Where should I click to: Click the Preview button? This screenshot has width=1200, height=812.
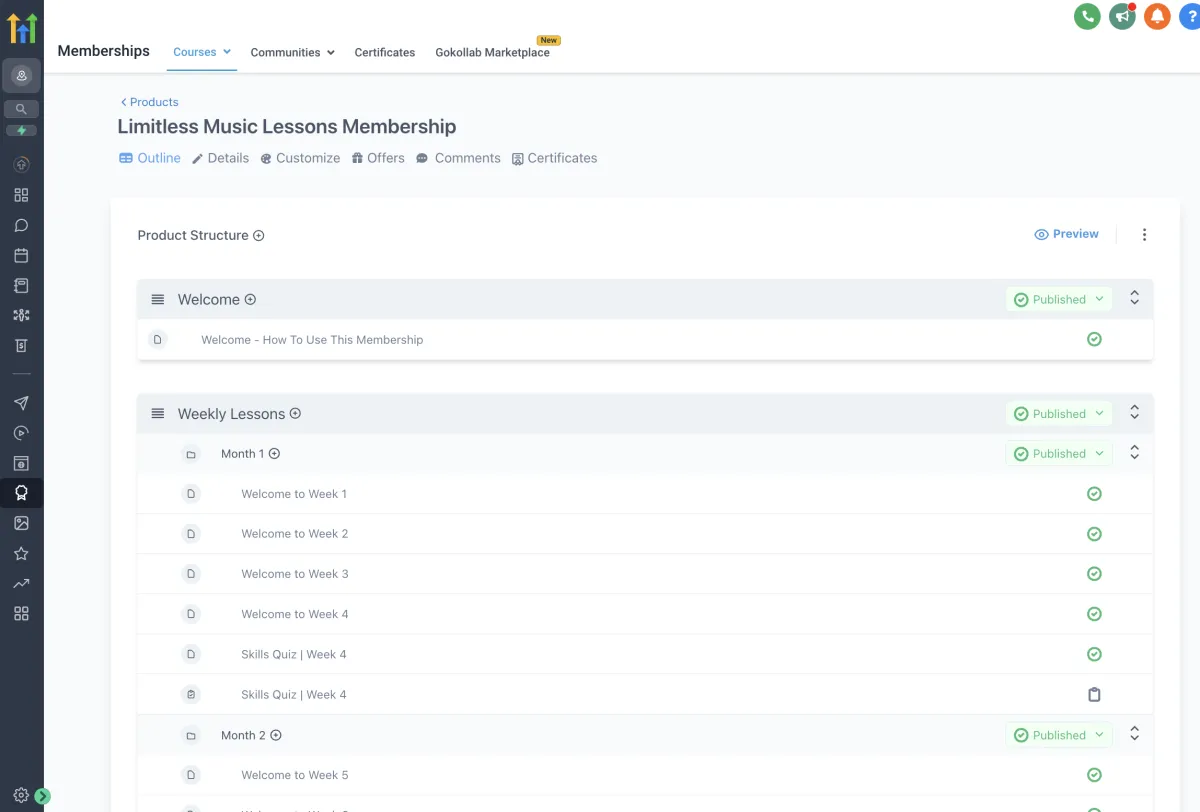coord(1066,234)
